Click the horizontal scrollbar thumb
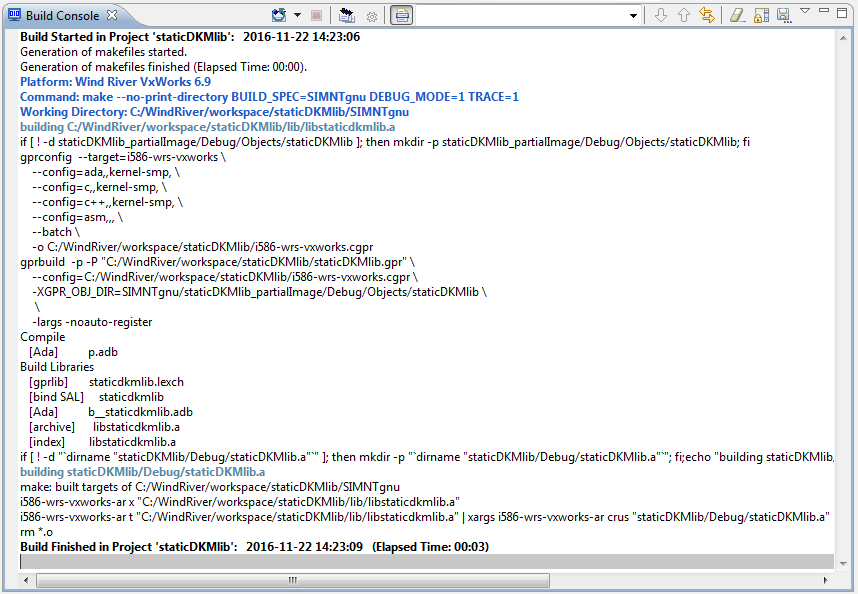Viewport: 858px width, 594px height. [293, 580]
